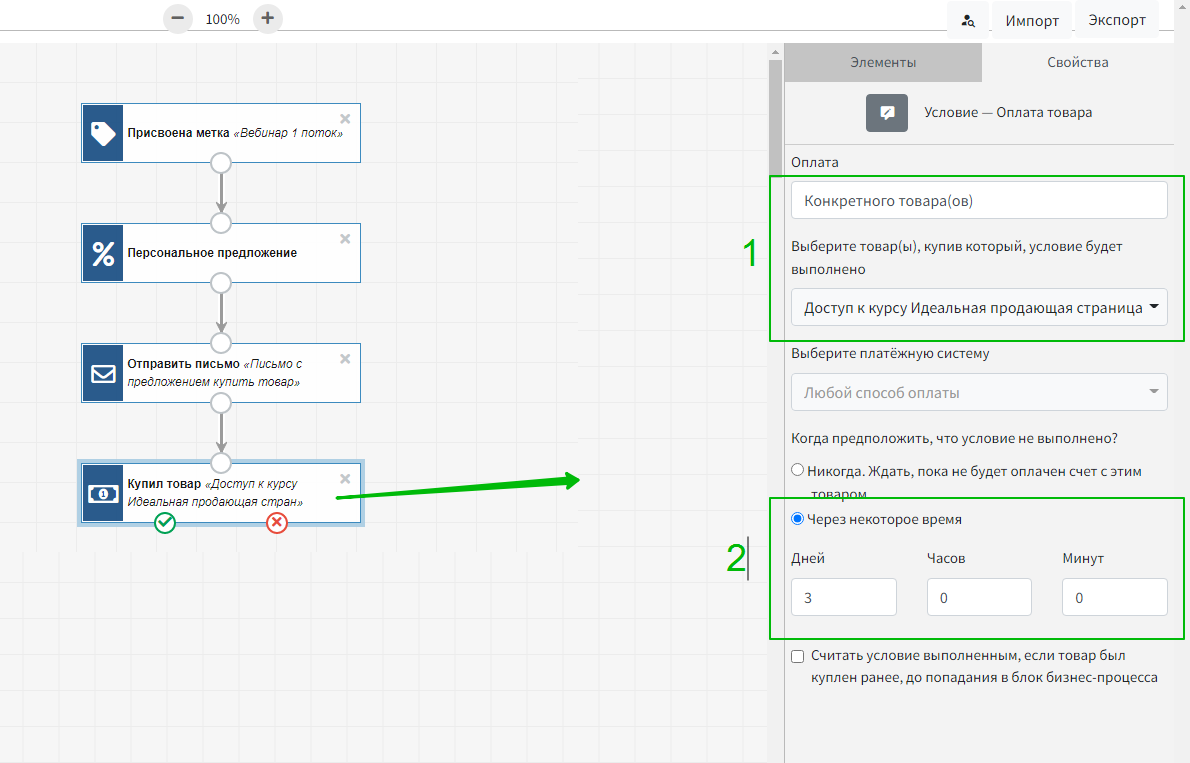Click the green checkmark output connector

point(165,523)
